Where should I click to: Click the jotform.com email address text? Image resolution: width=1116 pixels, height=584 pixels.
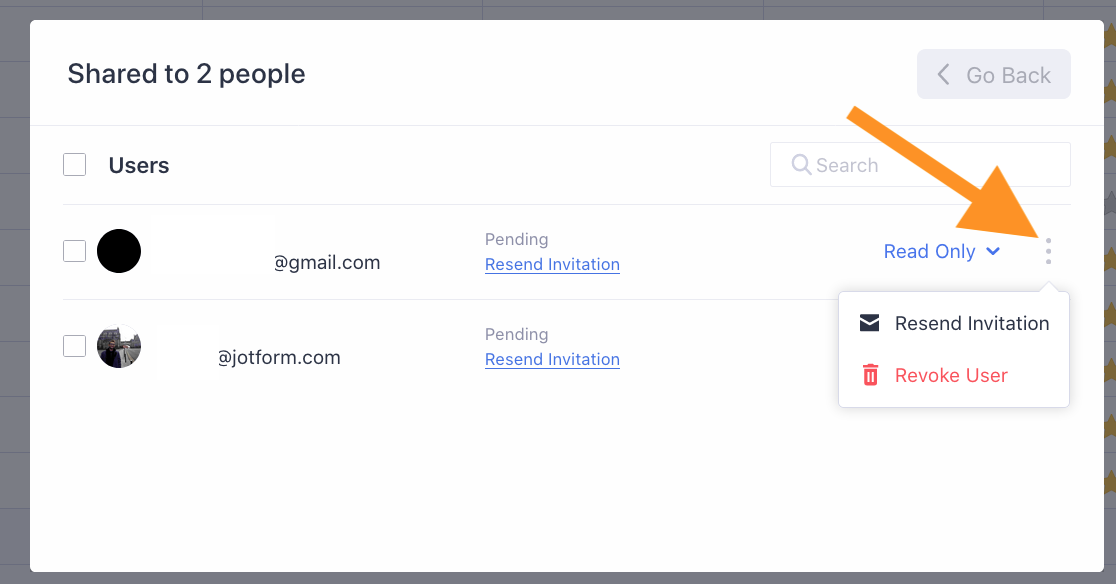pyautogui.click(x=280, y=357)
